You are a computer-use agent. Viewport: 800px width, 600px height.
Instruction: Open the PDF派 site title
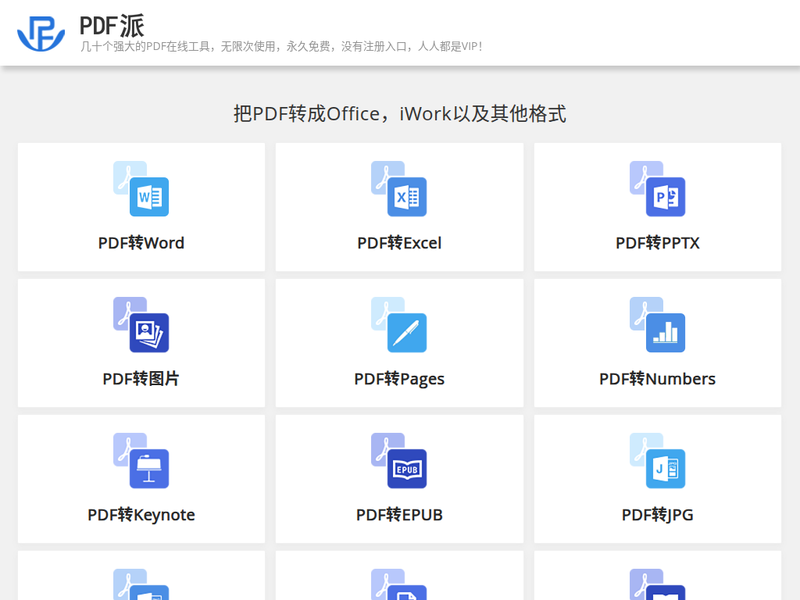pos(112,26)
